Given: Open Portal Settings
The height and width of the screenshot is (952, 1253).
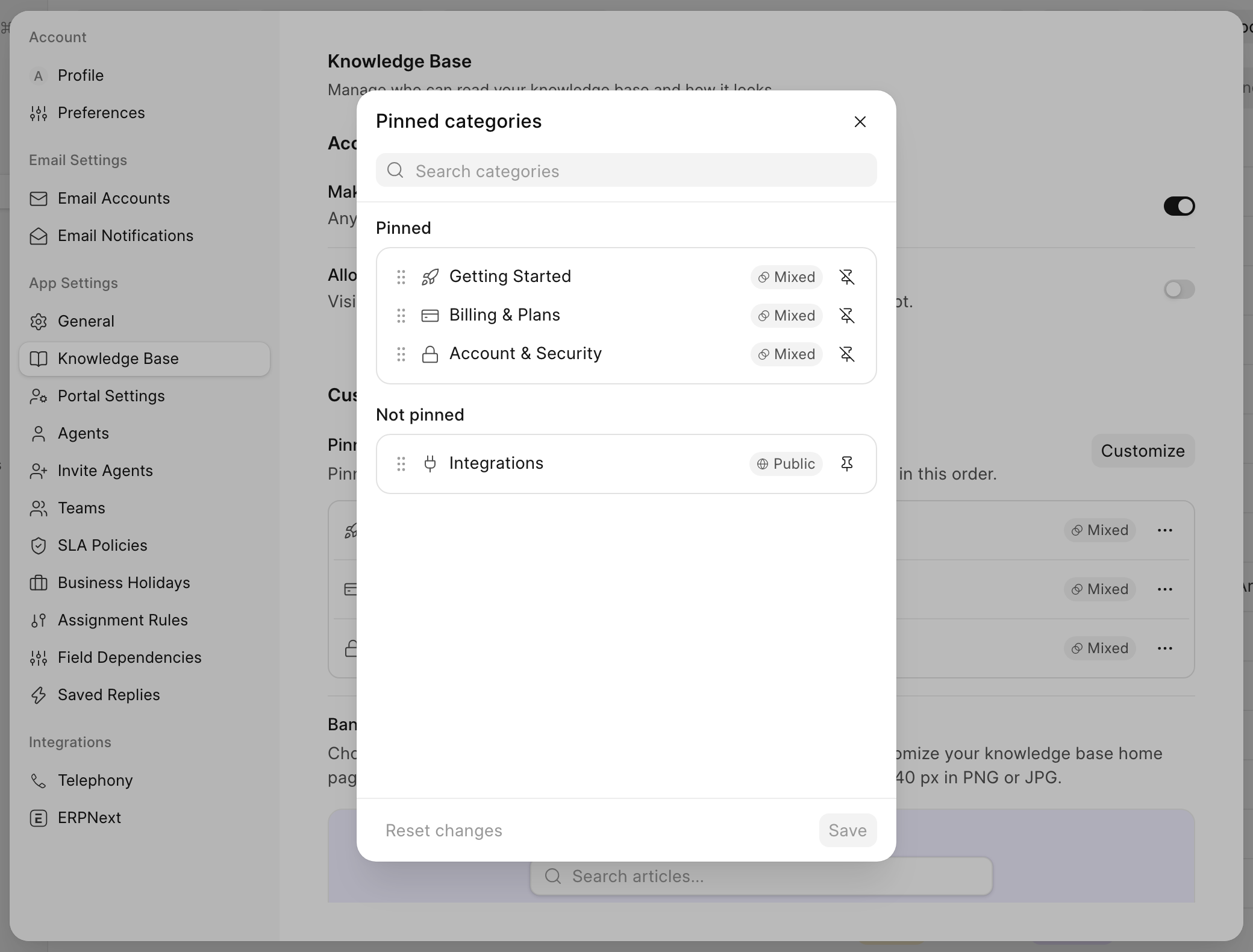Looking at the screenshot, I should click(x=145, y=396).
